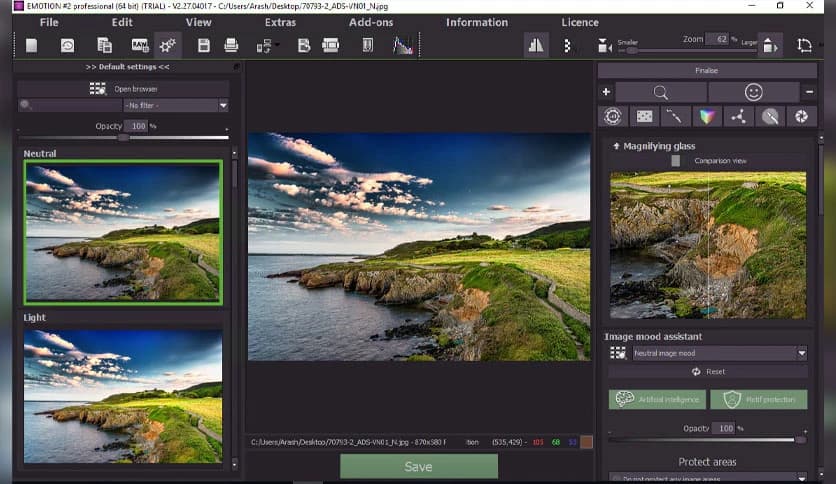This screenshot has height=484, width=836.
Task: Expand the Neutral image mood dropdown
Action: [x=719, y=353]
